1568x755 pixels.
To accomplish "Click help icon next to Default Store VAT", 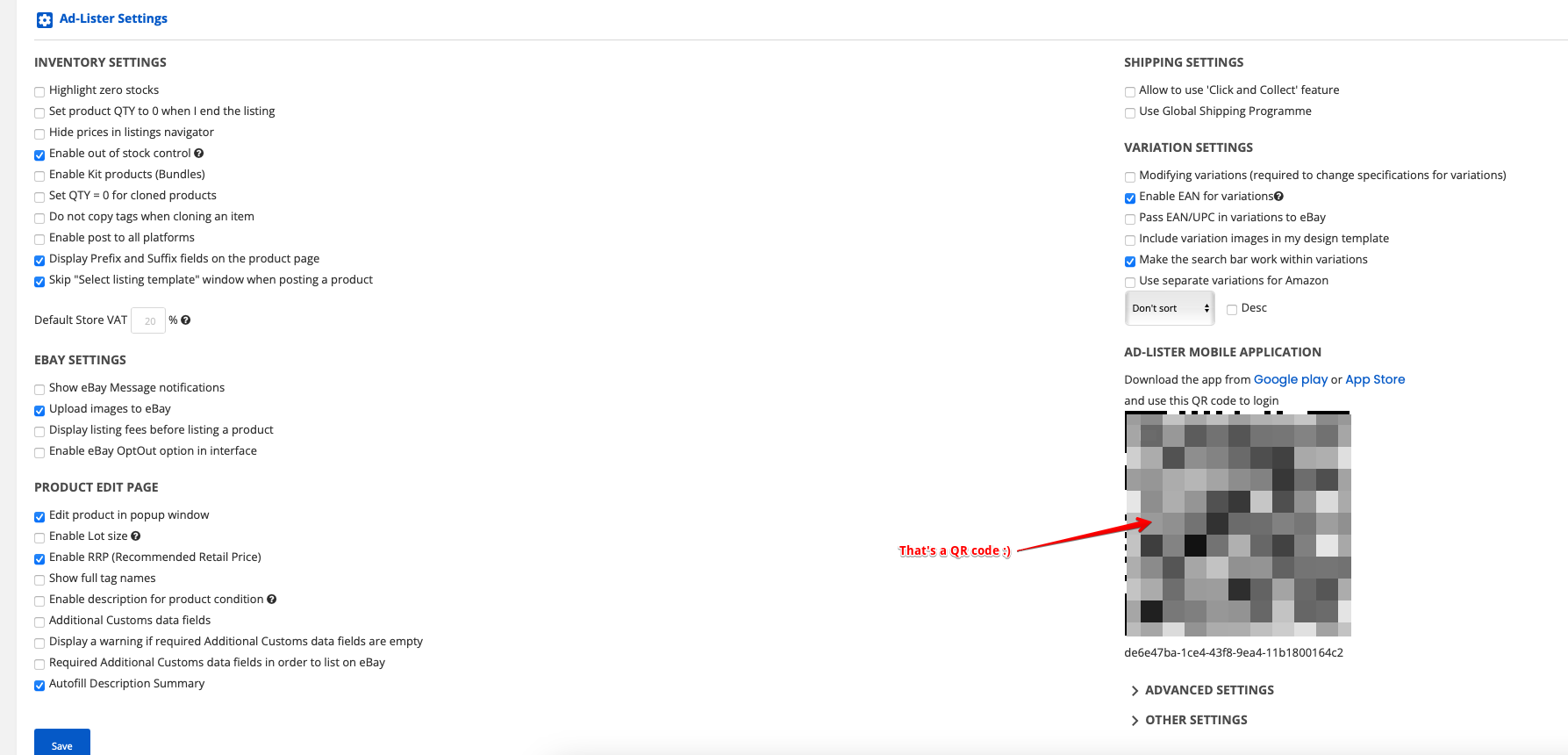I will tap(186, 320).
